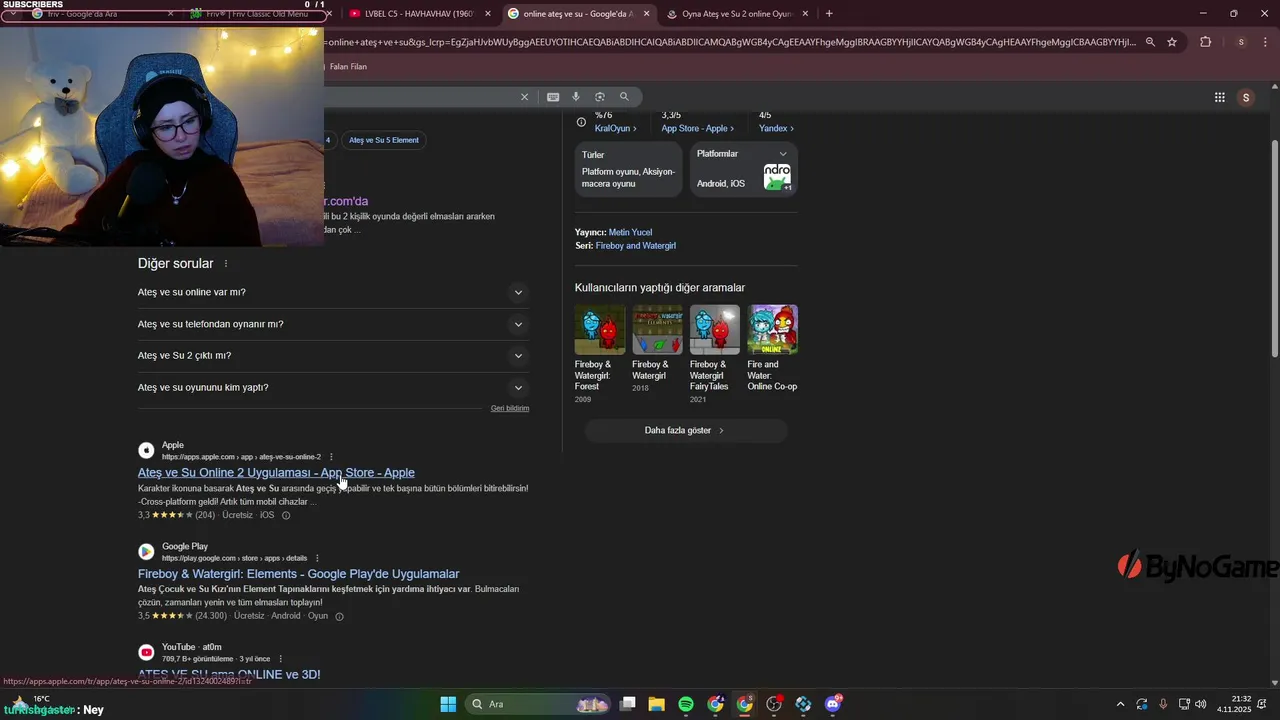Image resolution: width=1280 pixels, height=720 pixels.
Task: Open the Metin Yucel publisher link
Action: pos(630,233)
